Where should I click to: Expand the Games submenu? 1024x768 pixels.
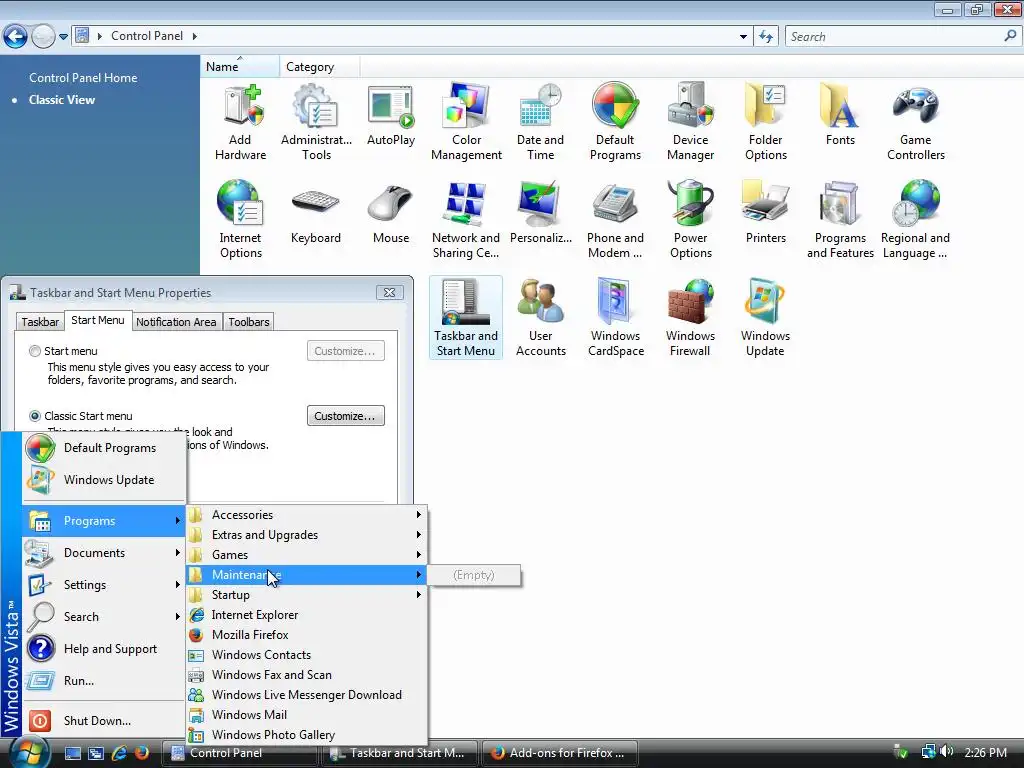[307, 554]
